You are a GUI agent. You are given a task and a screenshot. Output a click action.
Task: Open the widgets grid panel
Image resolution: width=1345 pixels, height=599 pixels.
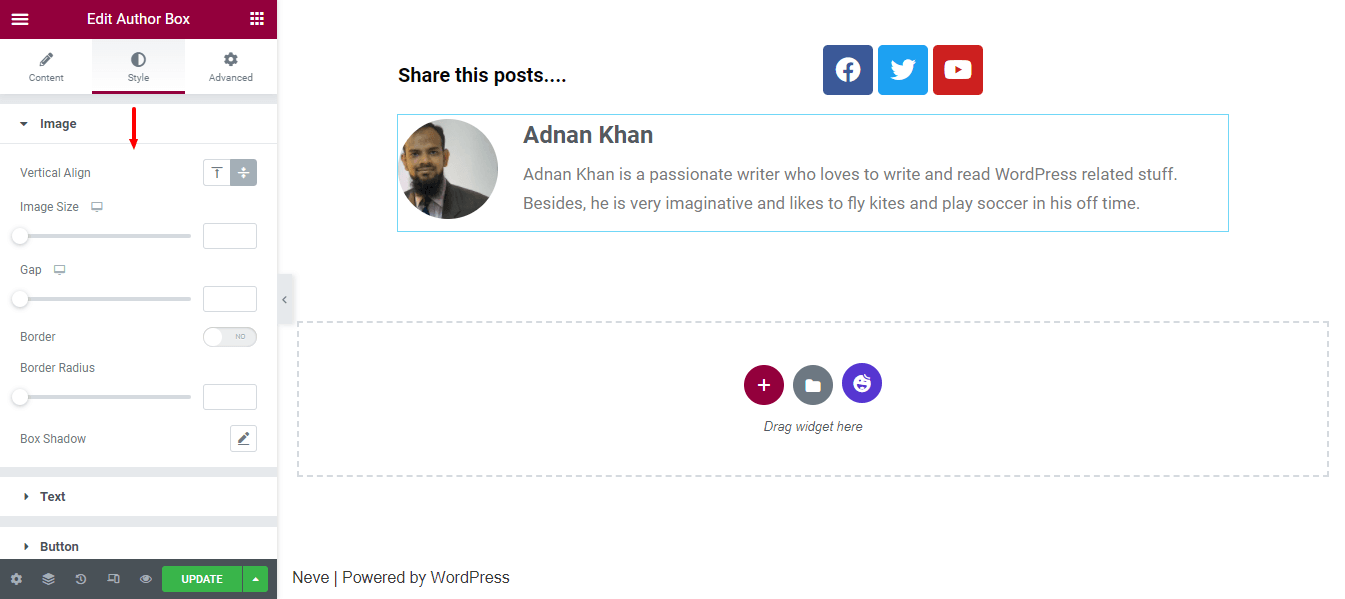point(257,19)
